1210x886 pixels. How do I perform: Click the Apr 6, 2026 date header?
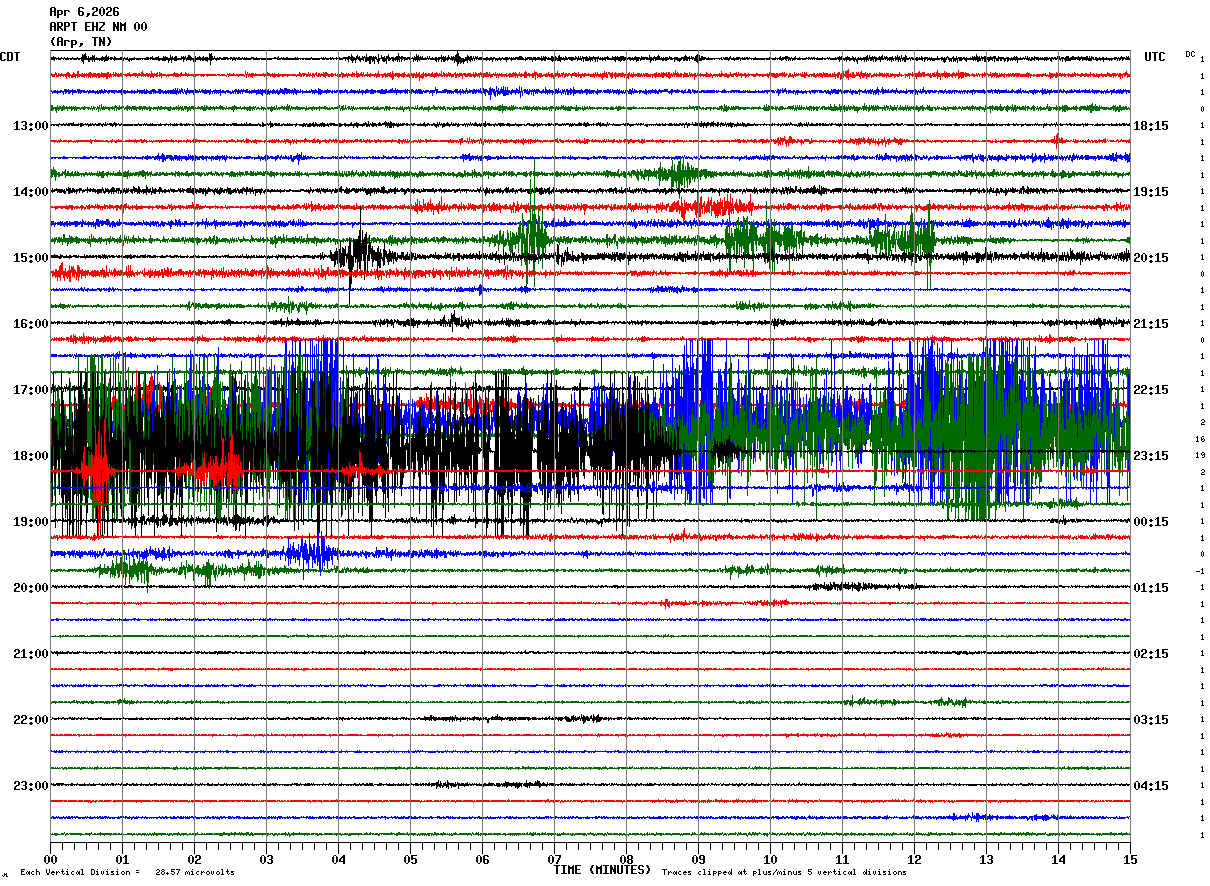(84, 12)
